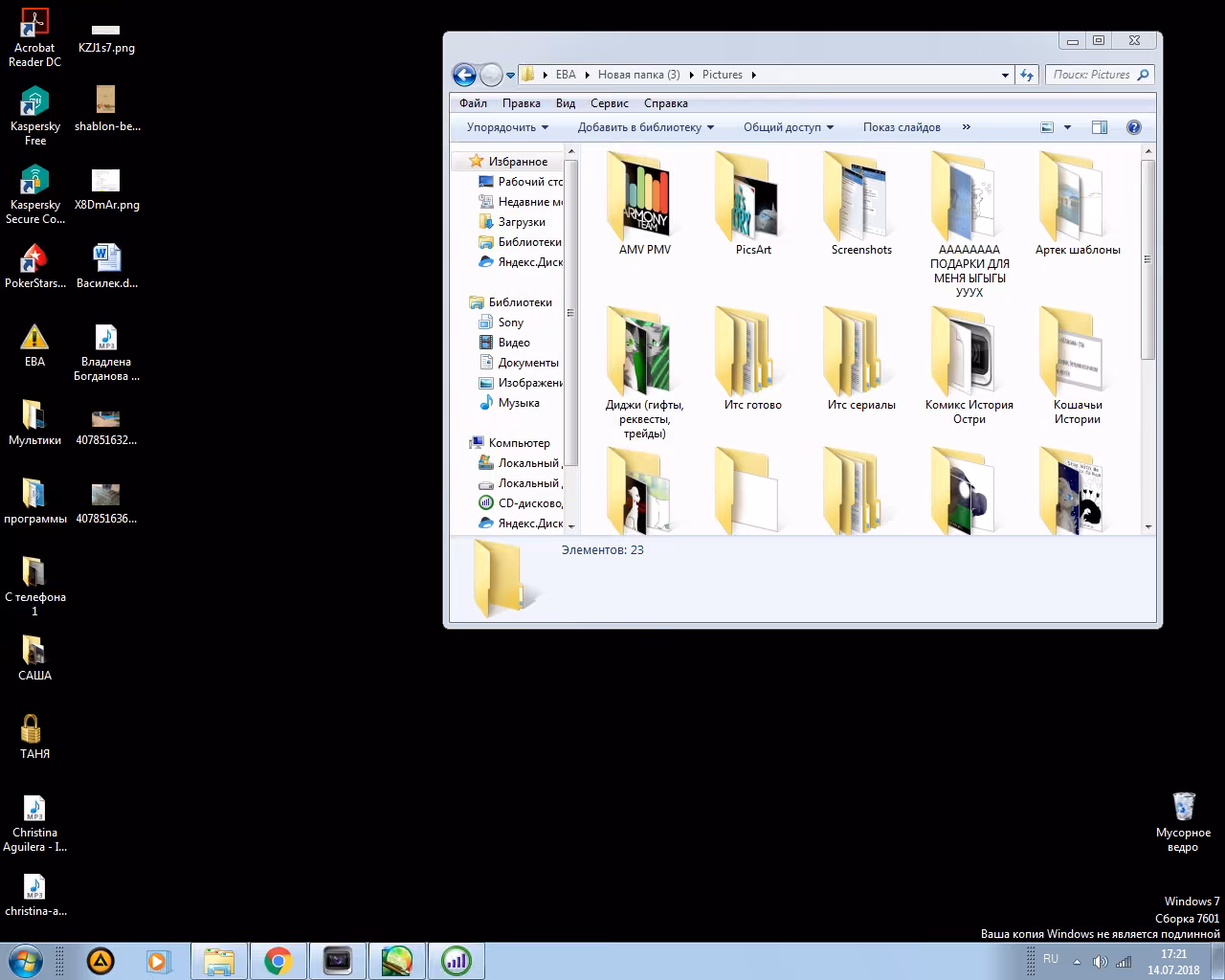Screen dimensions: 1225x980
Task: Show hidden tray icons arrow
Action: pos(1078,962)
